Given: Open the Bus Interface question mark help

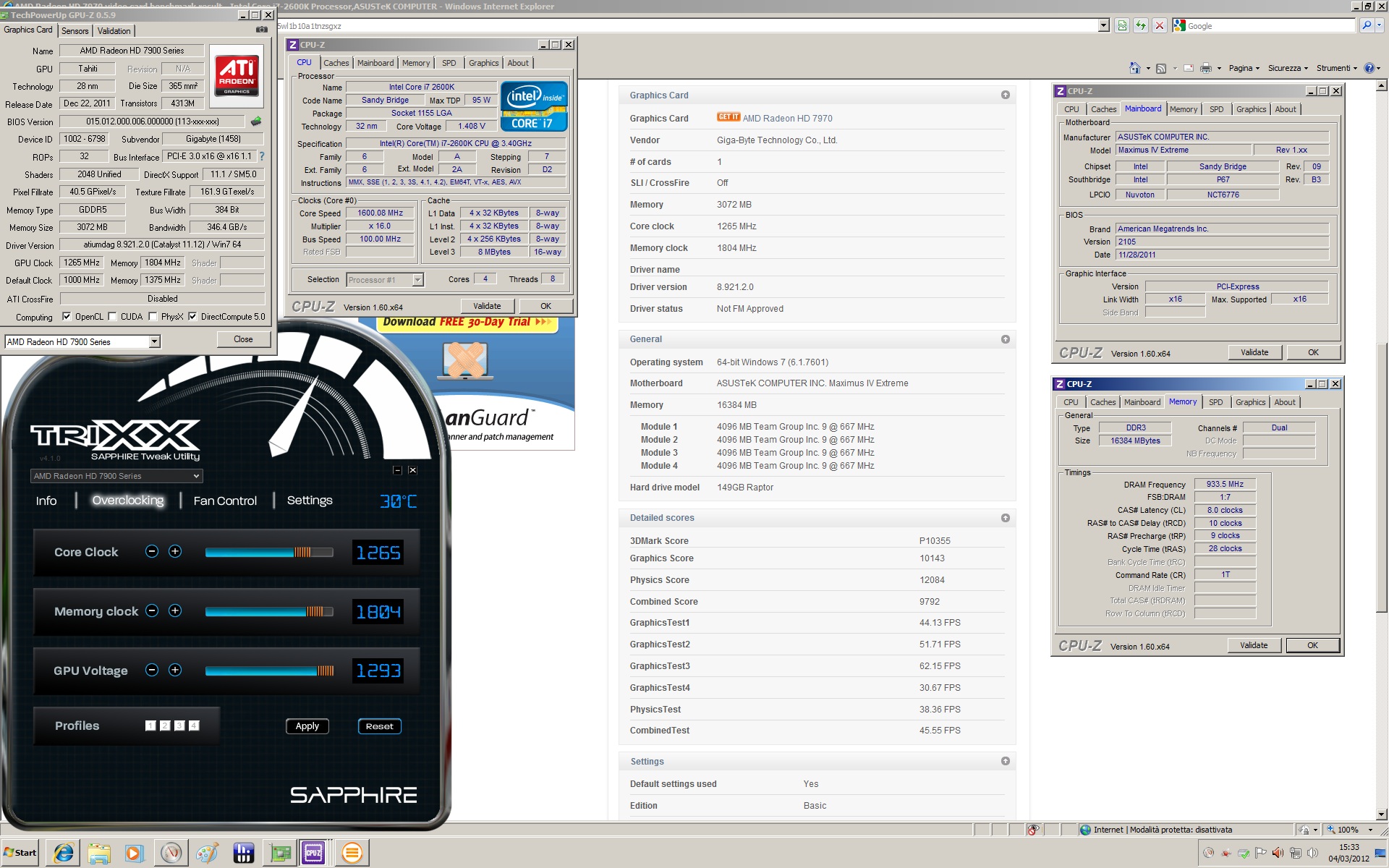Looking at the screenshot, I should click(262, 156).
